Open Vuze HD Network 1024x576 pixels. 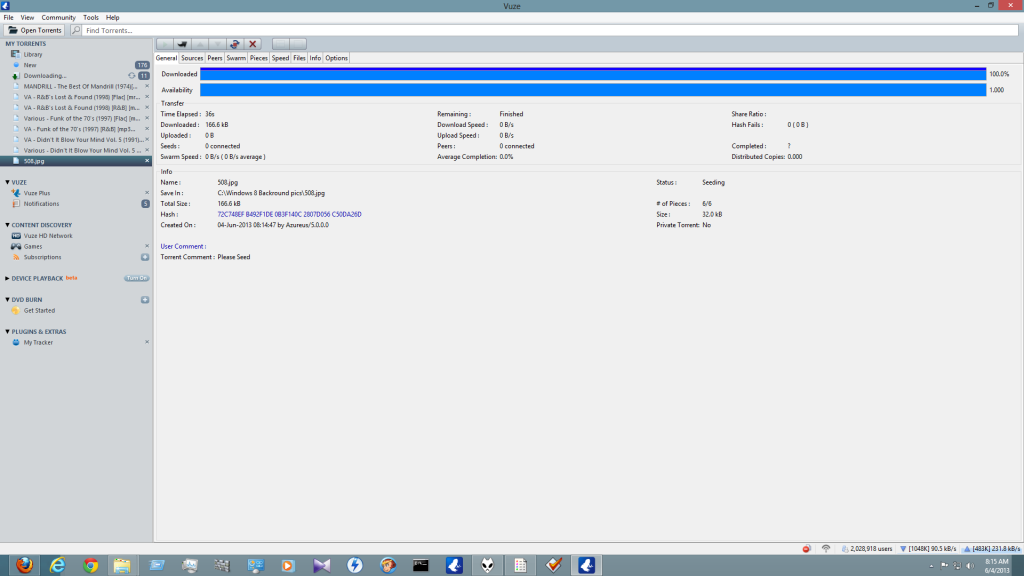pos(48,236)
